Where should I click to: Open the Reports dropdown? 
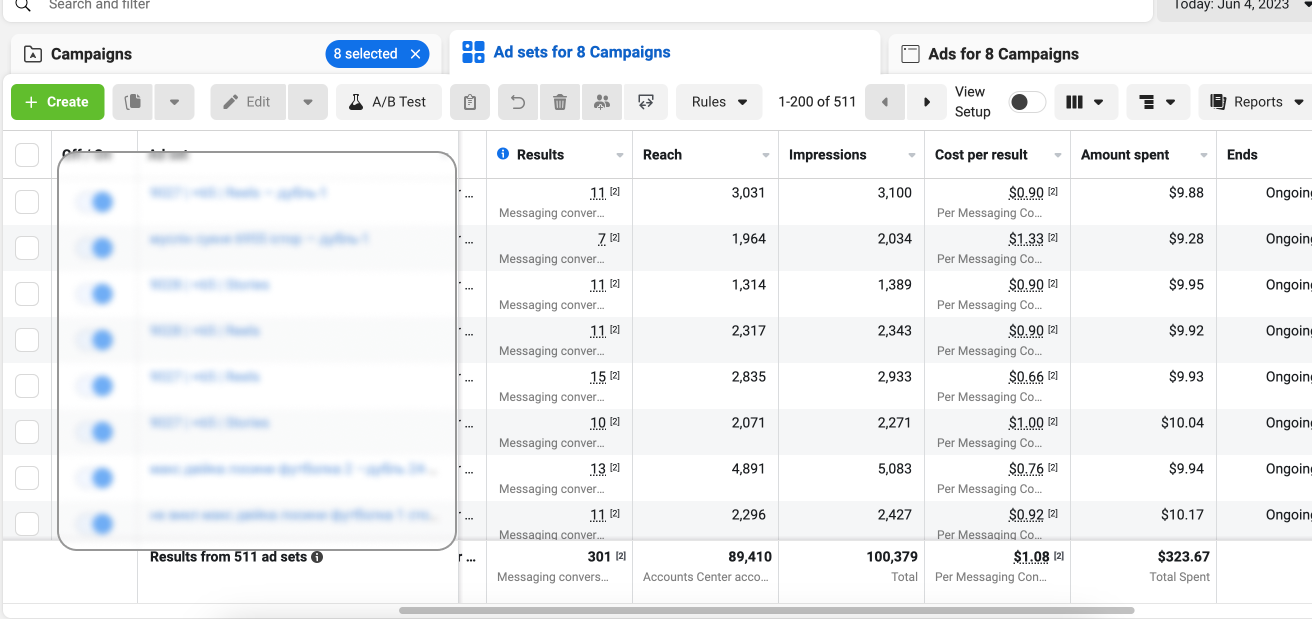click(1256, 102)
